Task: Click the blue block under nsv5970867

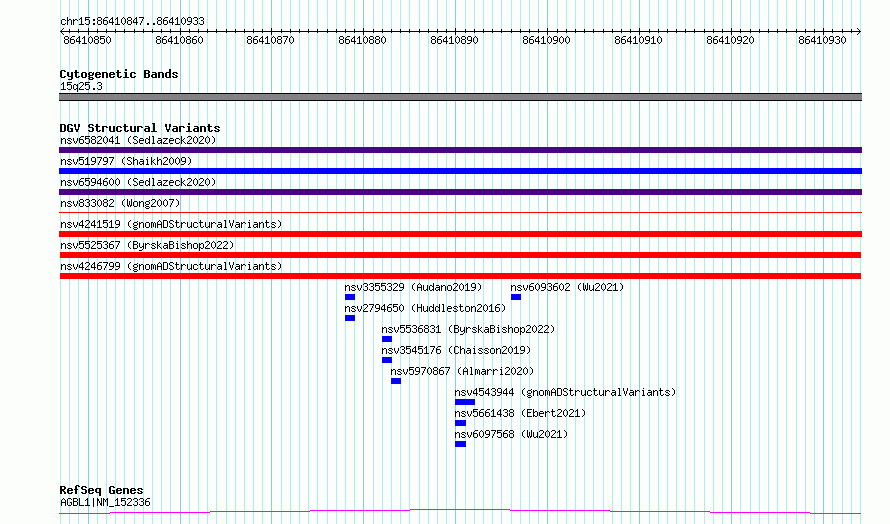Action: point(396,381)
